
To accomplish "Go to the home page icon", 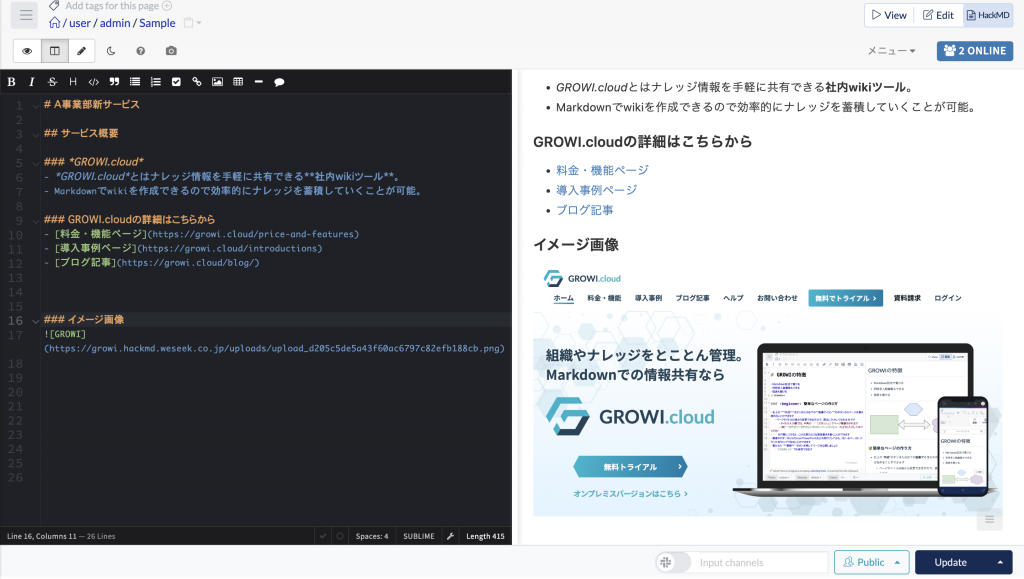I will pos(55,23).
